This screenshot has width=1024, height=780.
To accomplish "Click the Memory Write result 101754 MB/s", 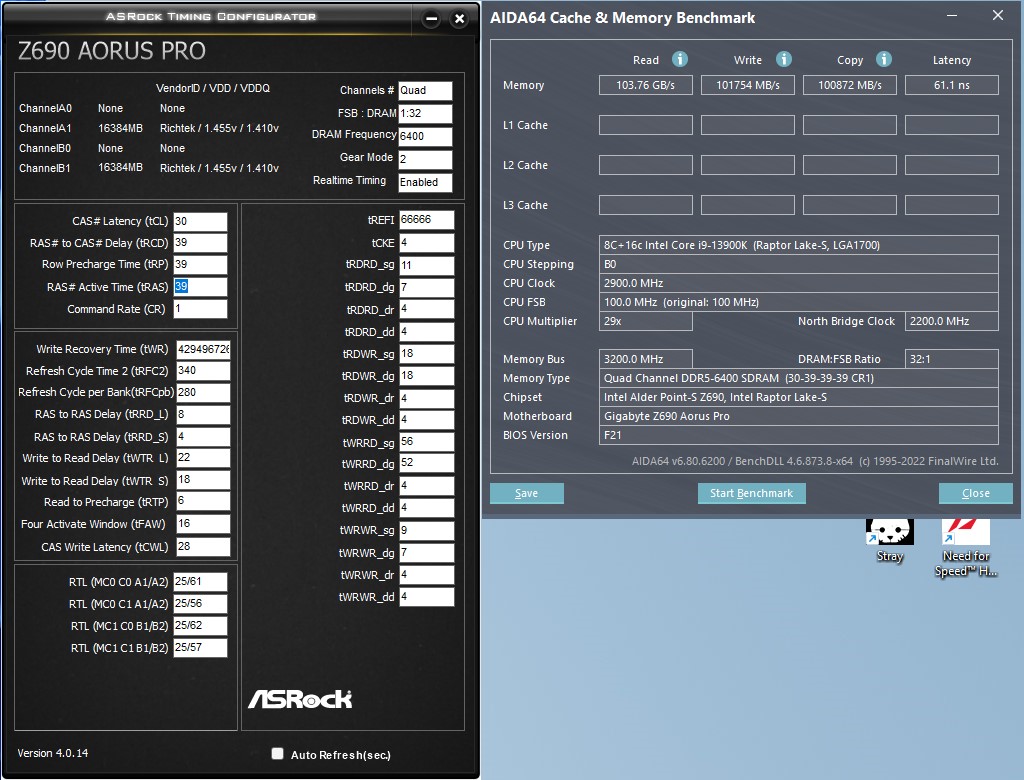I will [748, 85].
